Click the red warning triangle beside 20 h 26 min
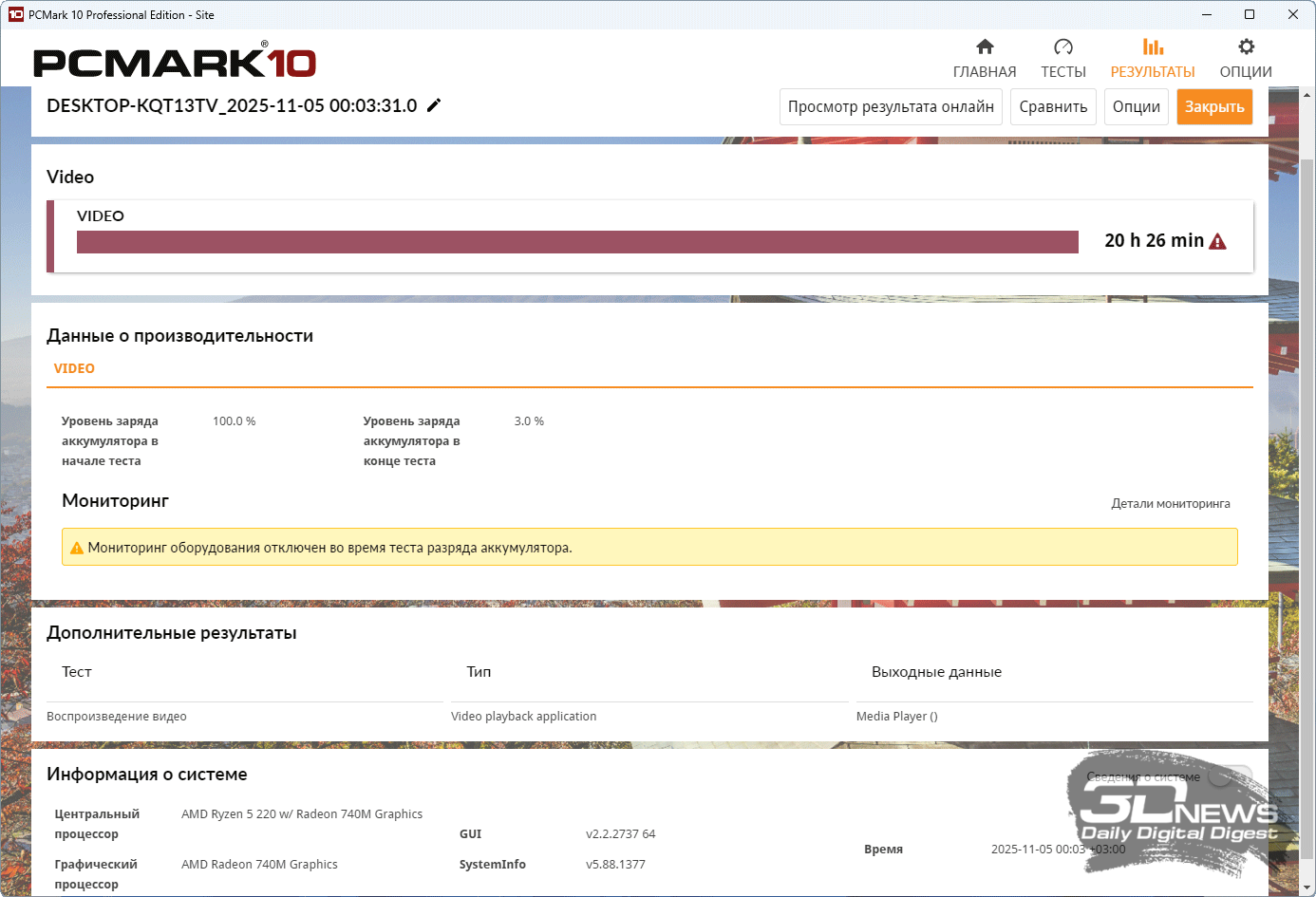The image size is (1316, 897). click(1217, 242)
